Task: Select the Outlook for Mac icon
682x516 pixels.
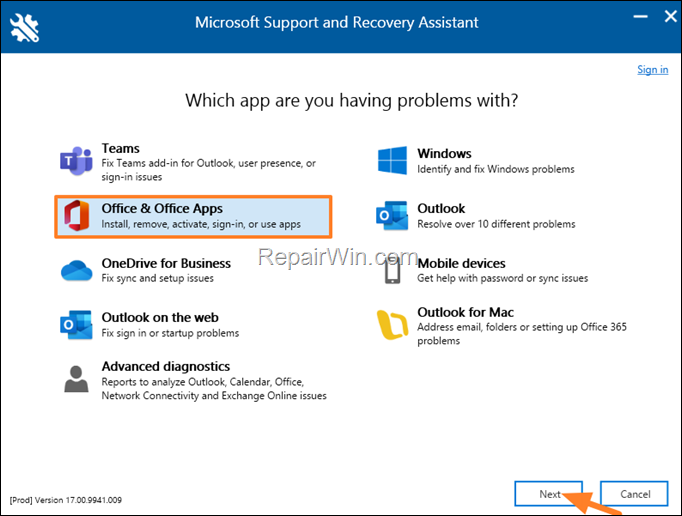Action: tap(392, 325)
